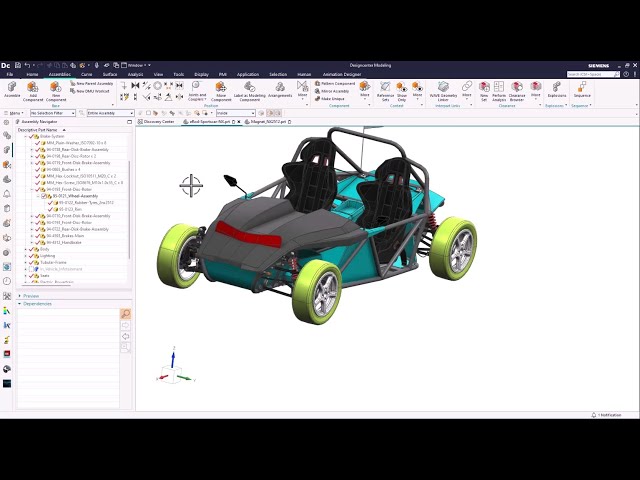Click the notification bell icon in the sidebar
The image size is (640, 480).
7,194
